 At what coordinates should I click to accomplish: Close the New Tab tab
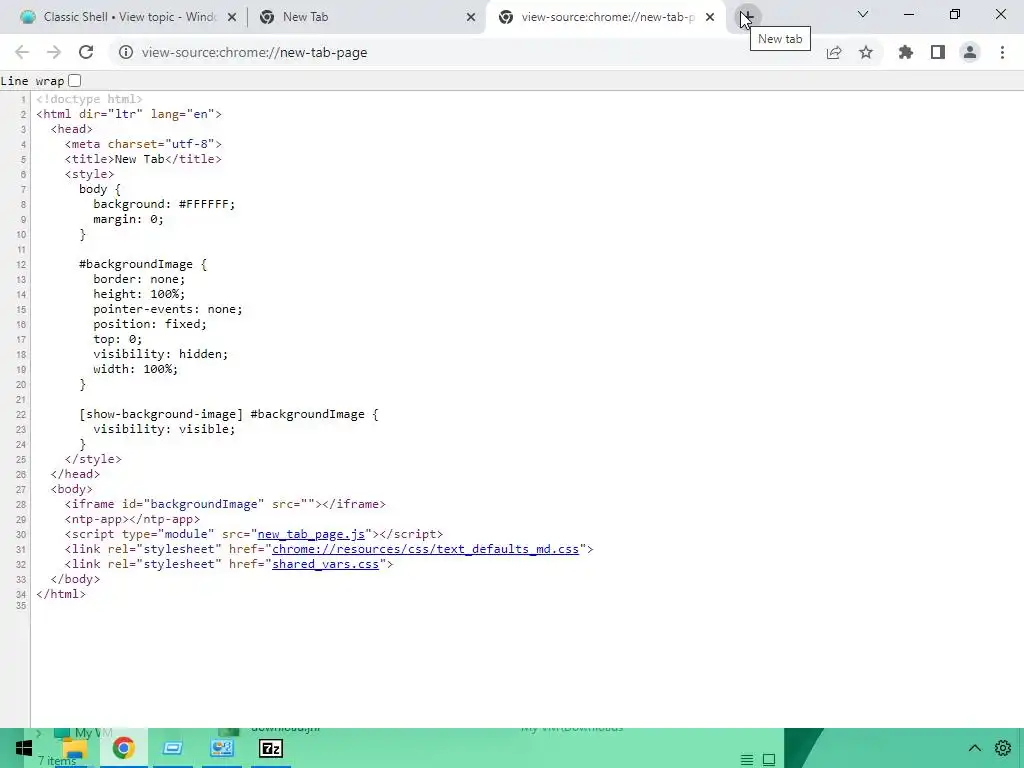(471, 17)
